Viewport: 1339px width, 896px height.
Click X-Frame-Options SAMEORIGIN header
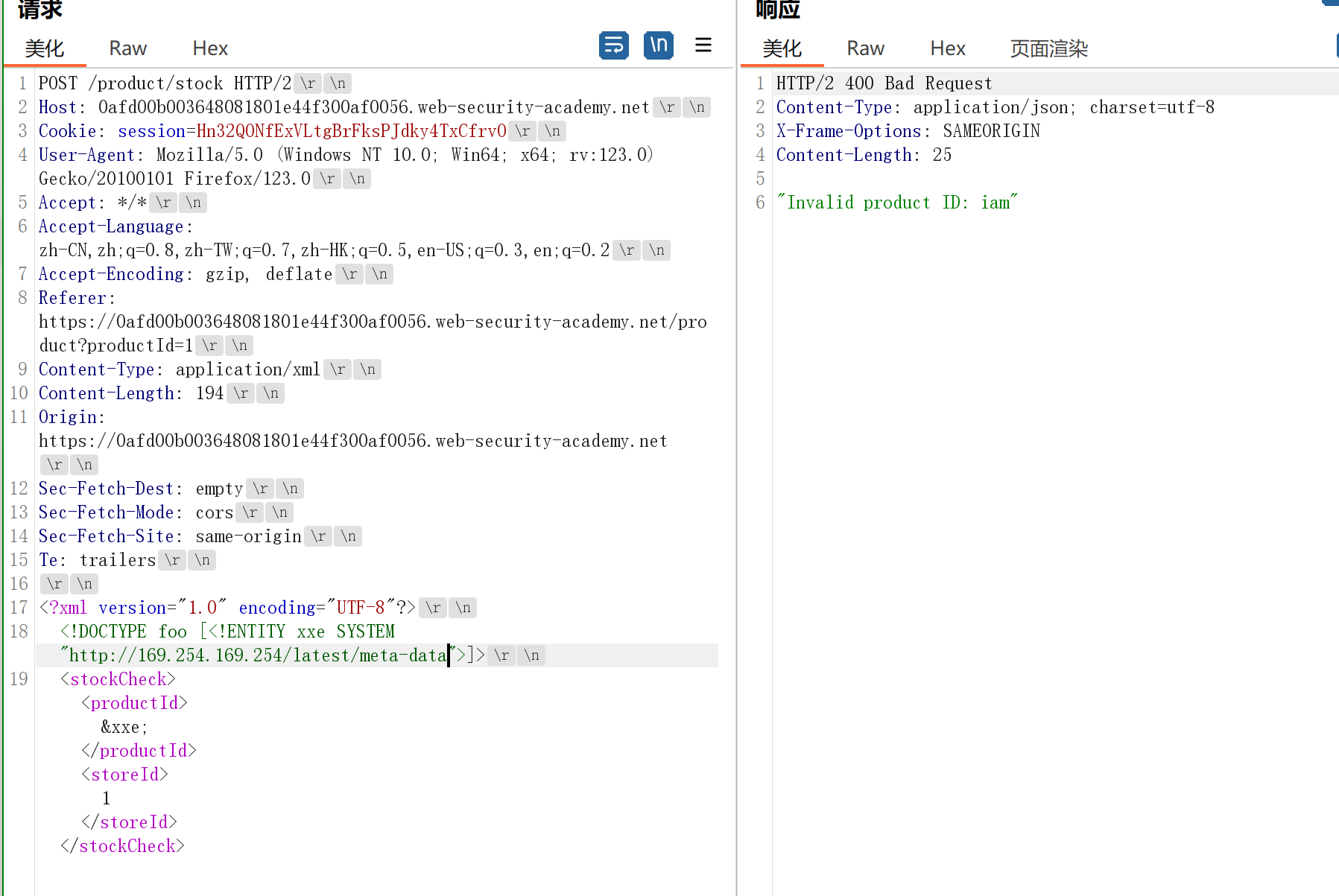pyautogui.click(x=908, y=131)
